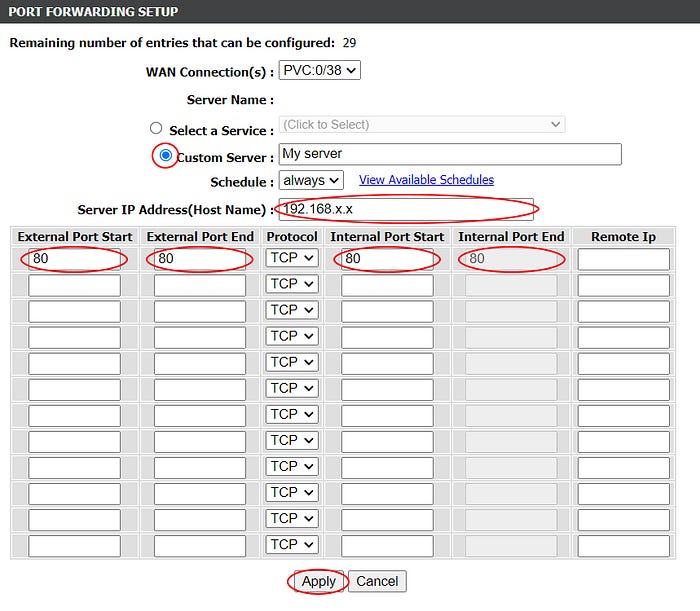Focus the External Port Start field containing 80
The image size is (700, 611).
pos(74,259)
